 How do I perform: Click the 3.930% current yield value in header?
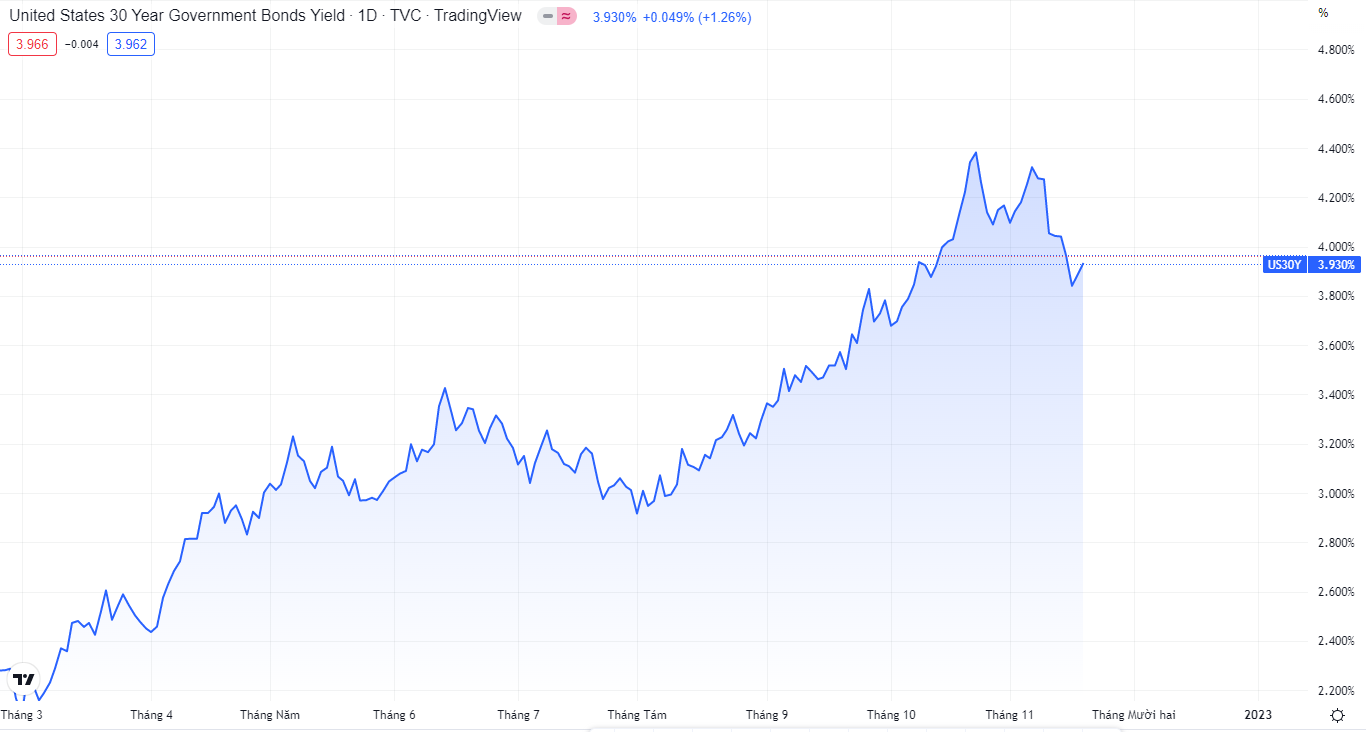[x=614, y=17]
